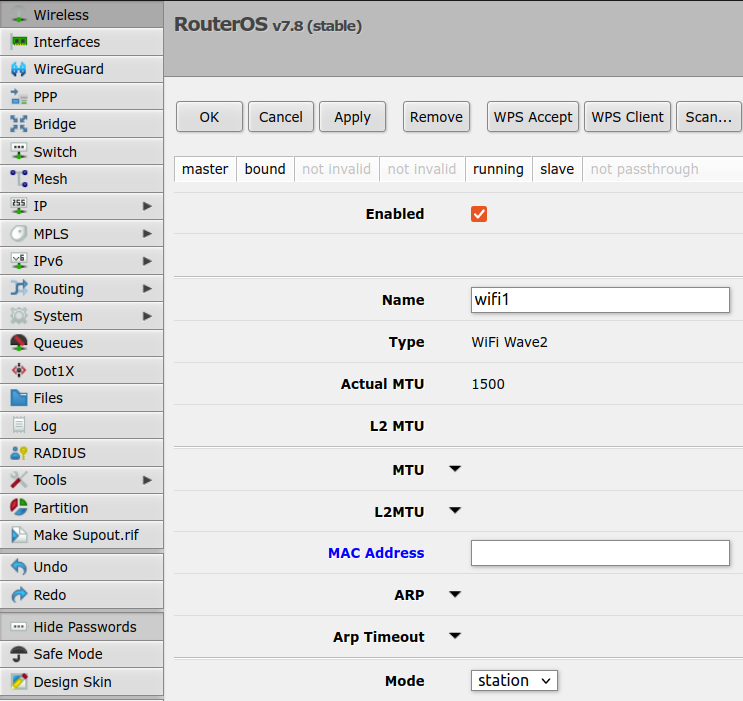Viewport: 743px width, 701px height.
Task: Click the IP menu icon
Action: pyautogui.click(x=19, y=206)
